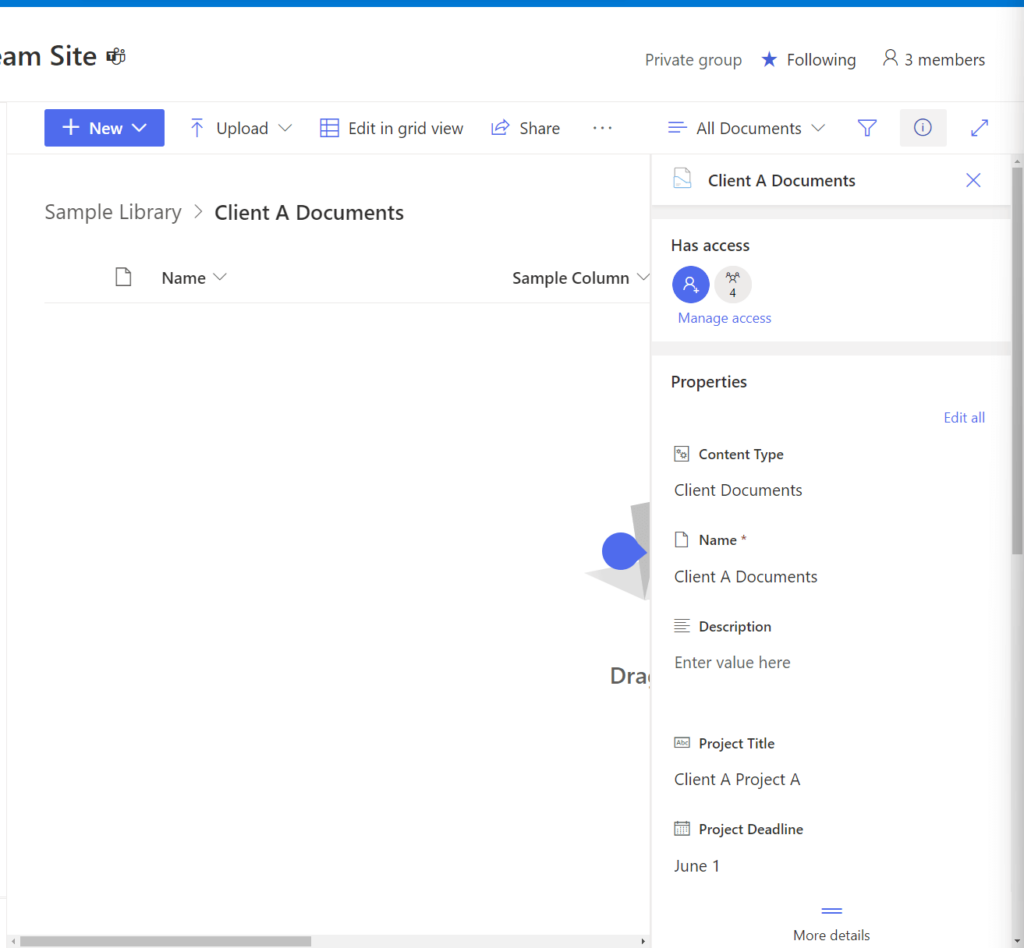Image resolution: width=1024 pixels, height=948 pixels.
Task: Expand More details section
Action: pos(831,925)
